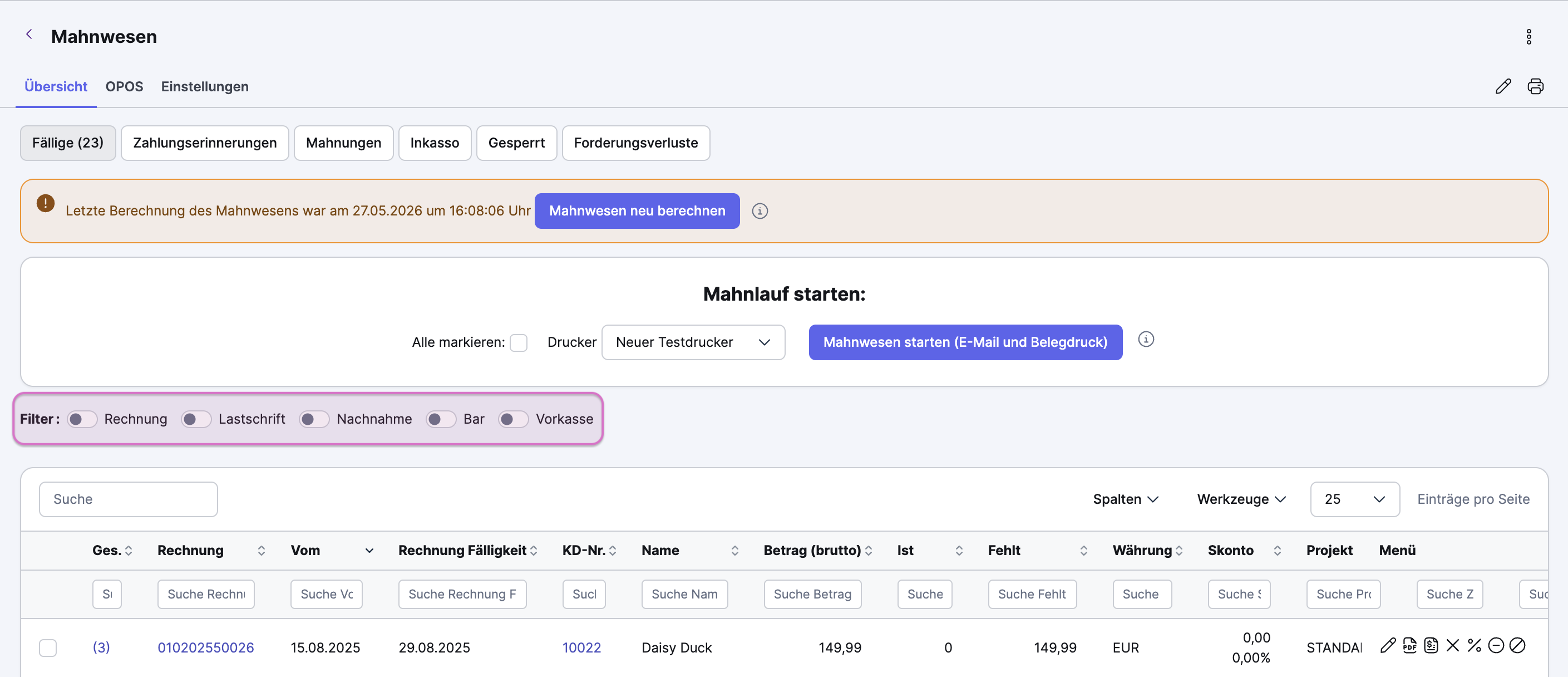Image resolution: width=1568 pixels, height=677 pixels.
Task: View the Inkasso sub-tab
Action: pos(435,143)
